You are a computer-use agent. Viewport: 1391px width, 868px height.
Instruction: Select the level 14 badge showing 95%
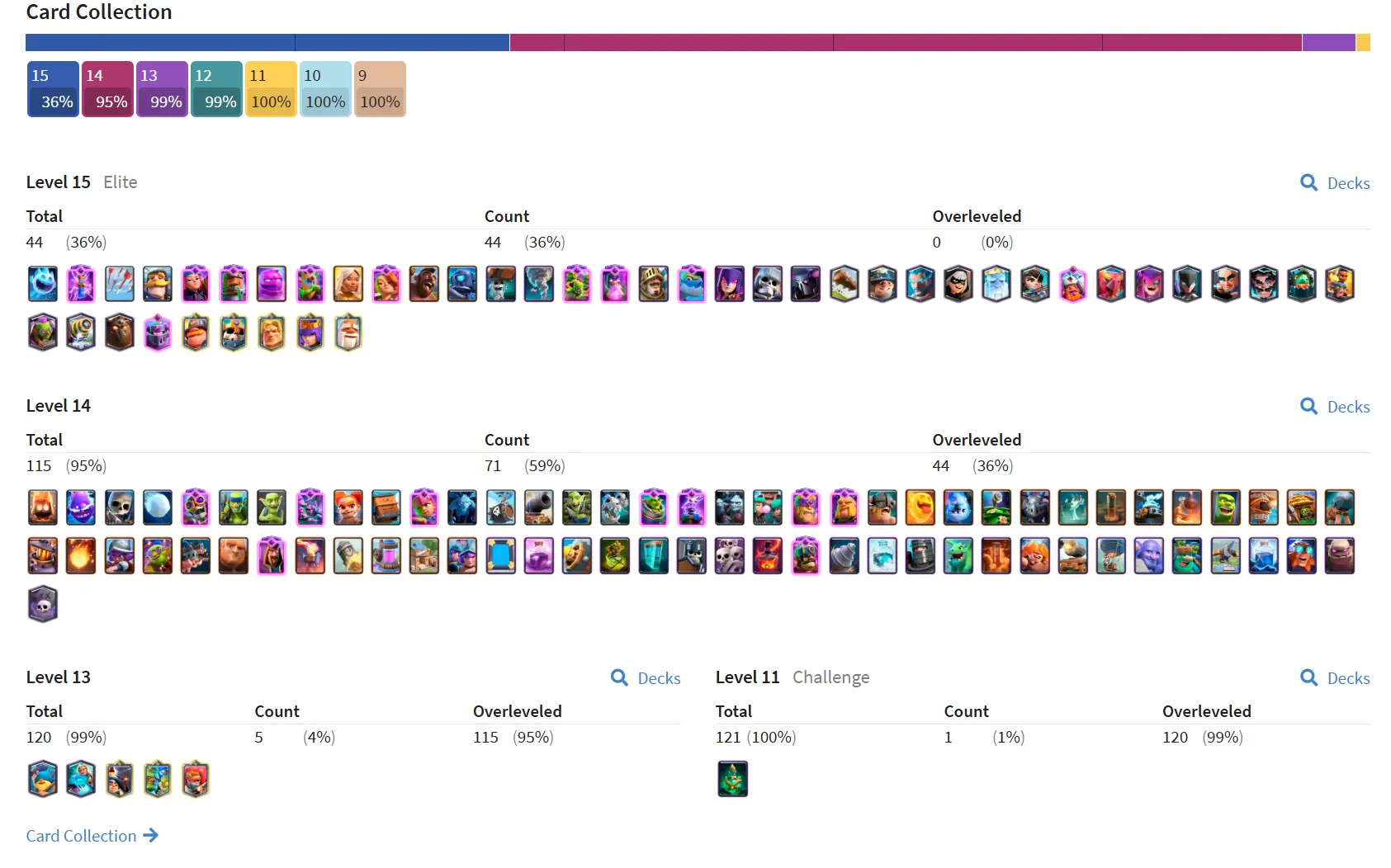tap(107, 89)
